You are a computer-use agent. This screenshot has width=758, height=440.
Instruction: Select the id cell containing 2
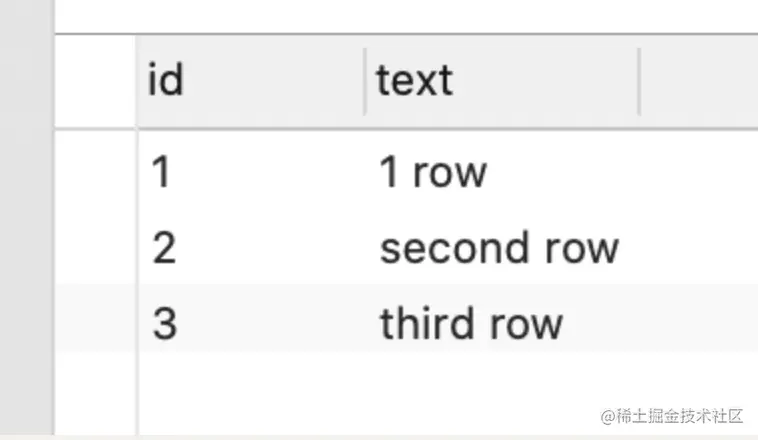tap(164, 247)
